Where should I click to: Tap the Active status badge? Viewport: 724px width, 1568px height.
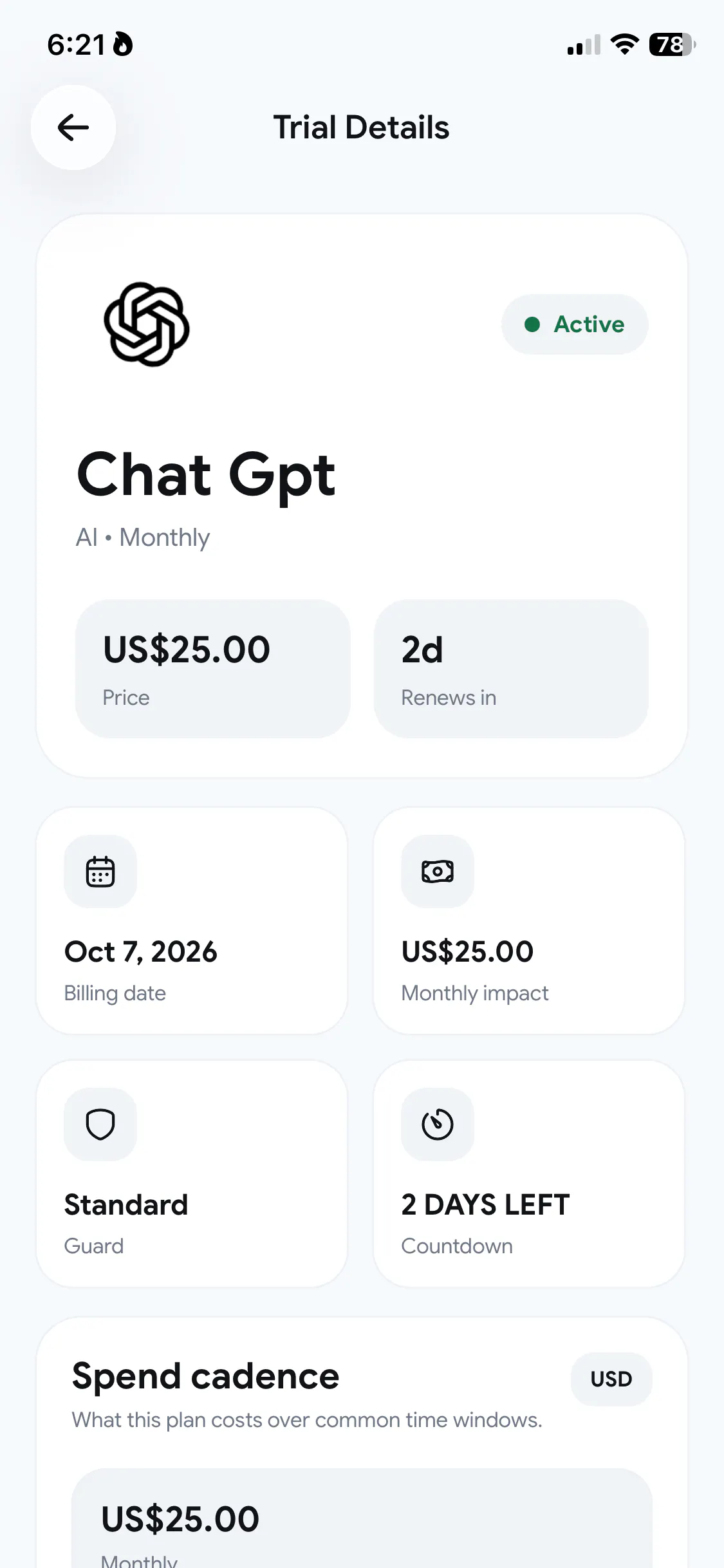pos(575,324)
